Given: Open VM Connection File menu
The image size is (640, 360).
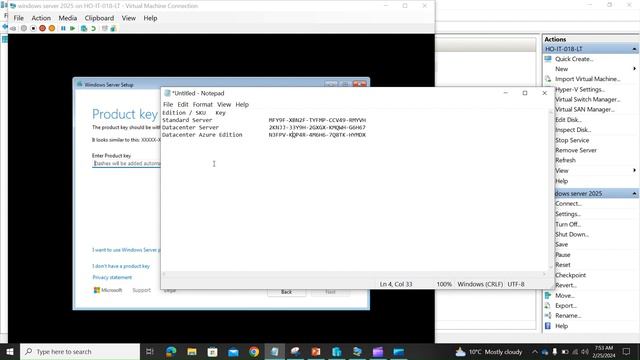Looking at the screenshot, I should (x=19, y=18).
